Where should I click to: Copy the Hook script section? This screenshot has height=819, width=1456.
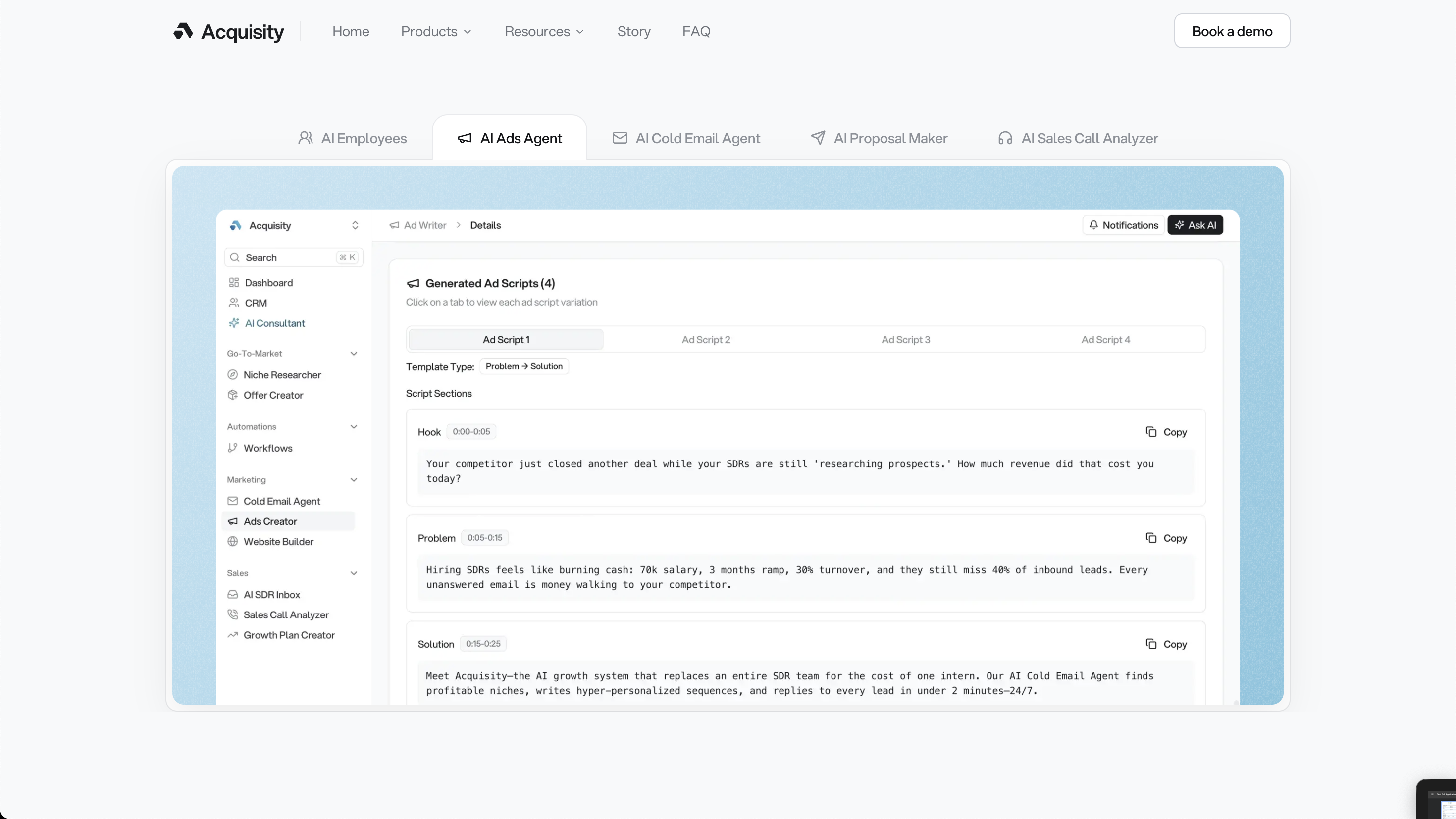point(1166,432)
